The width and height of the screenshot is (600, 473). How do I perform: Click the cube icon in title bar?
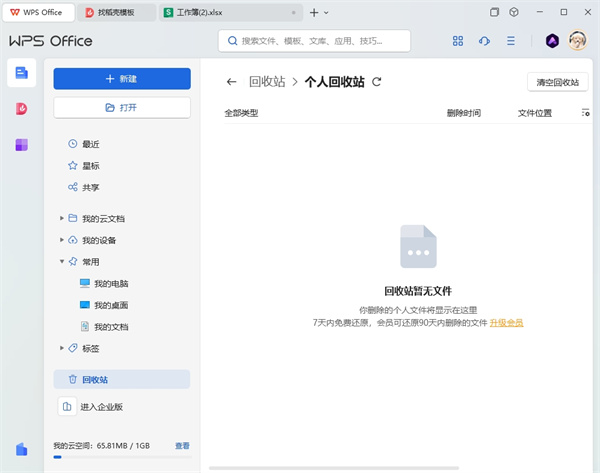point(514,12)
